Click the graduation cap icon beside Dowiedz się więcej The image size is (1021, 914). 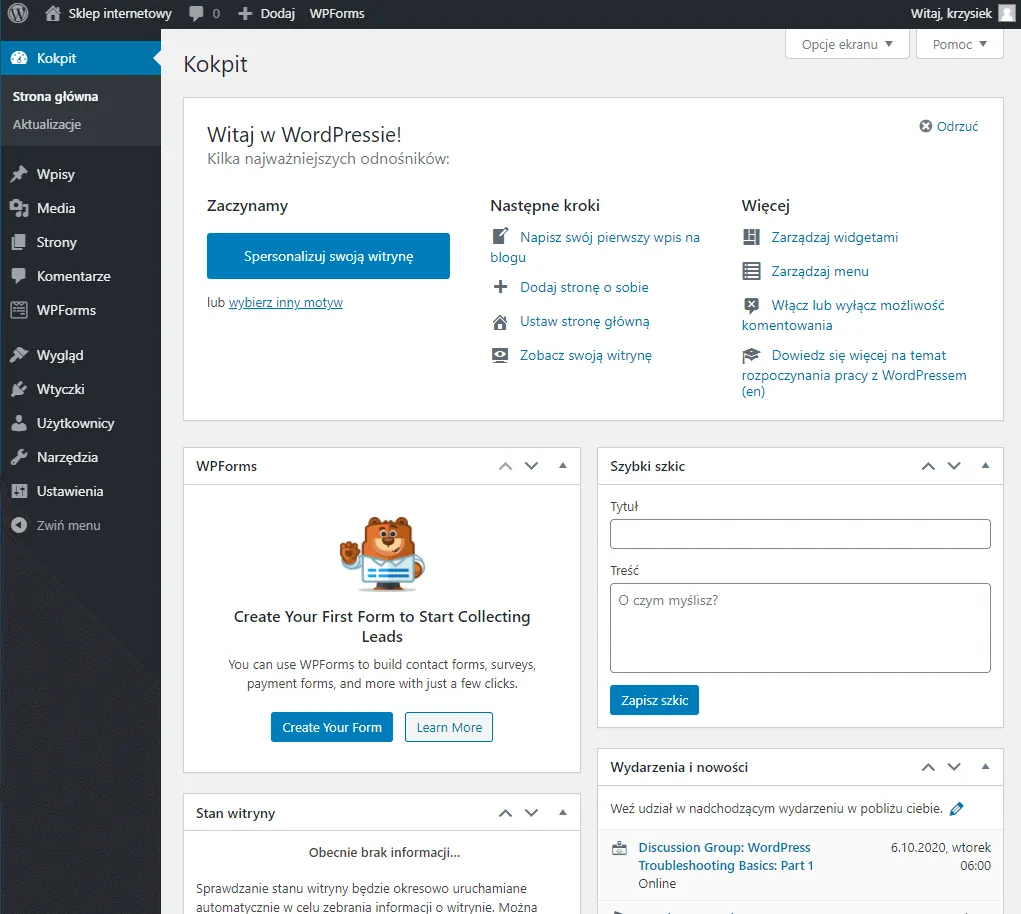coord(751,355)
